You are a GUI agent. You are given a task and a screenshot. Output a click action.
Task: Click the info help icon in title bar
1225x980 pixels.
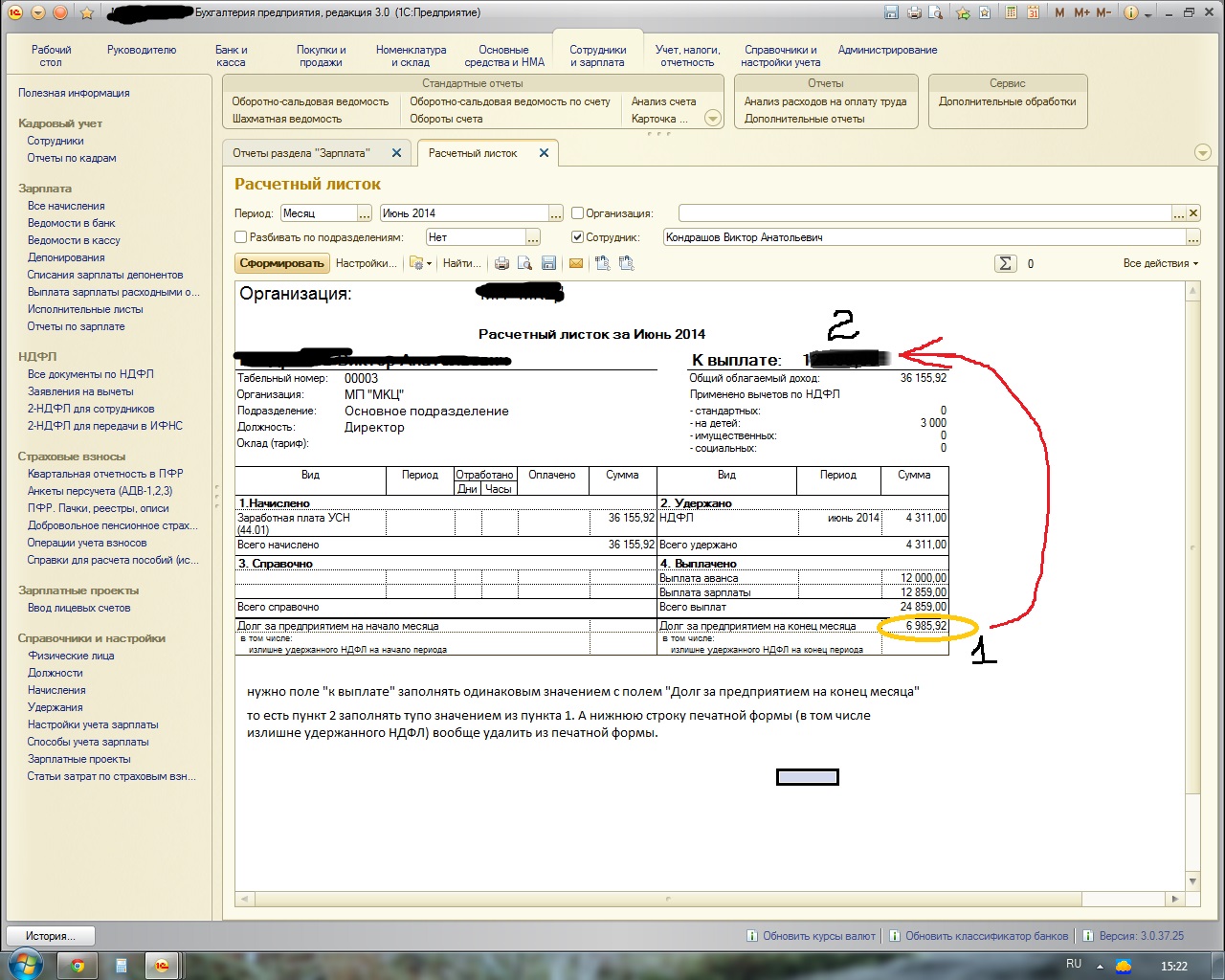click(1130, 12)
